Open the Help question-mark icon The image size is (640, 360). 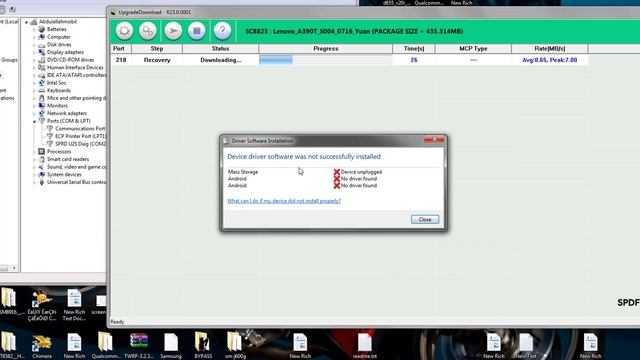pyautogui.click(x=222, y=31)
